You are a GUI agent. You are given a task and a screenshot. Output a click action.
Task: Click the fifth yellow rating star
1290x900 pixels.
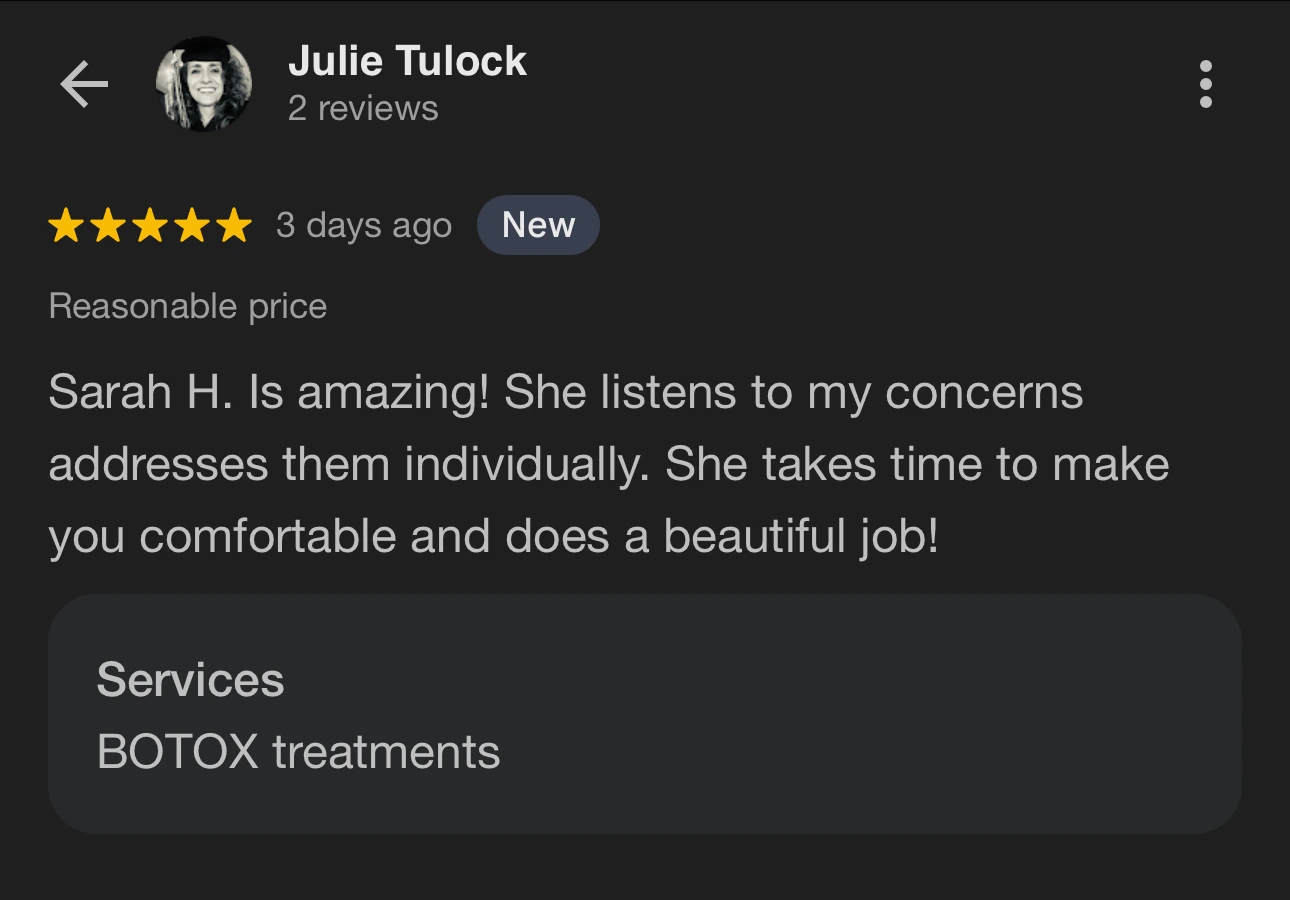click(x=234, y=226)
